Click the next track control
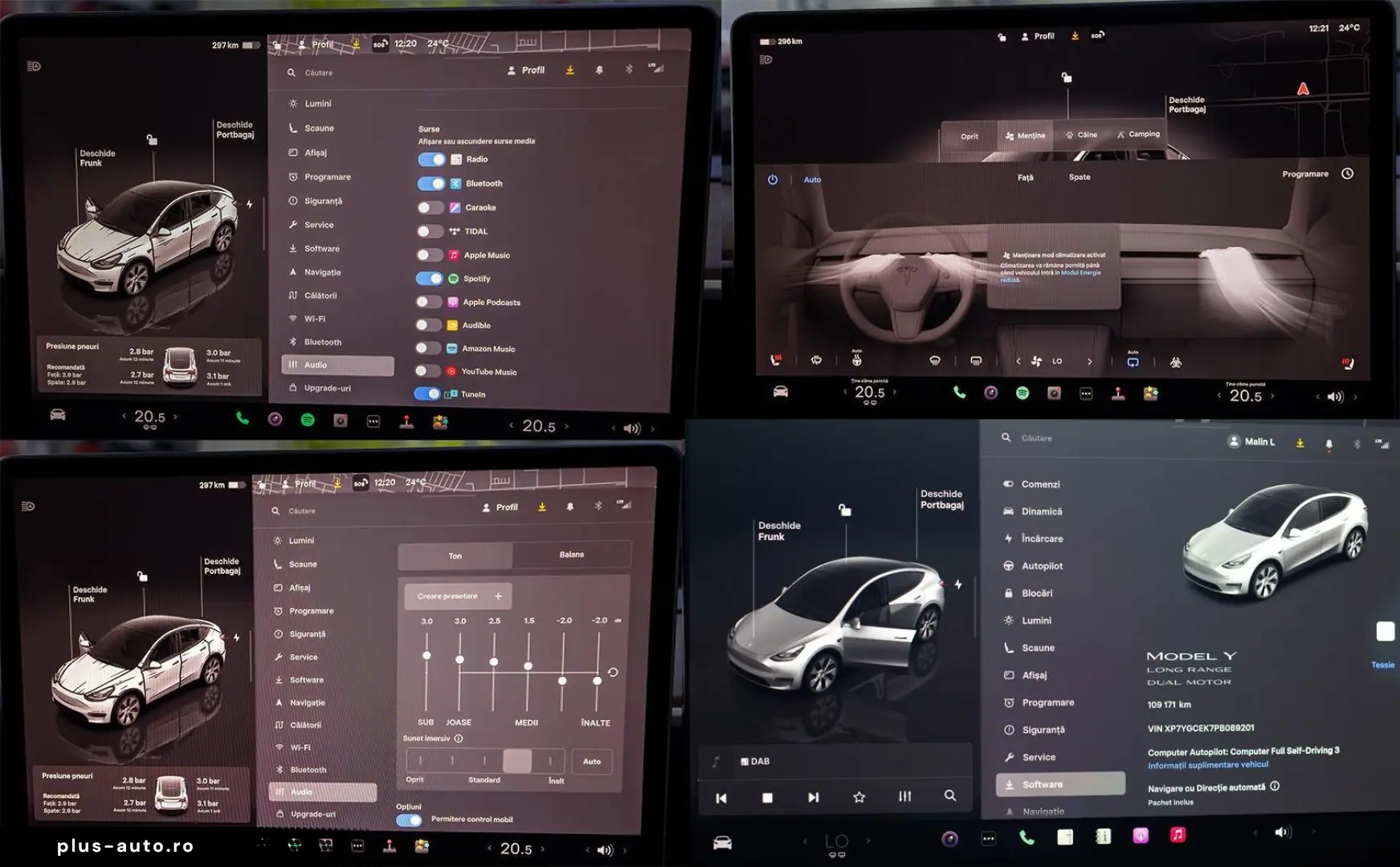1400x867 pixels. point(813,797)
